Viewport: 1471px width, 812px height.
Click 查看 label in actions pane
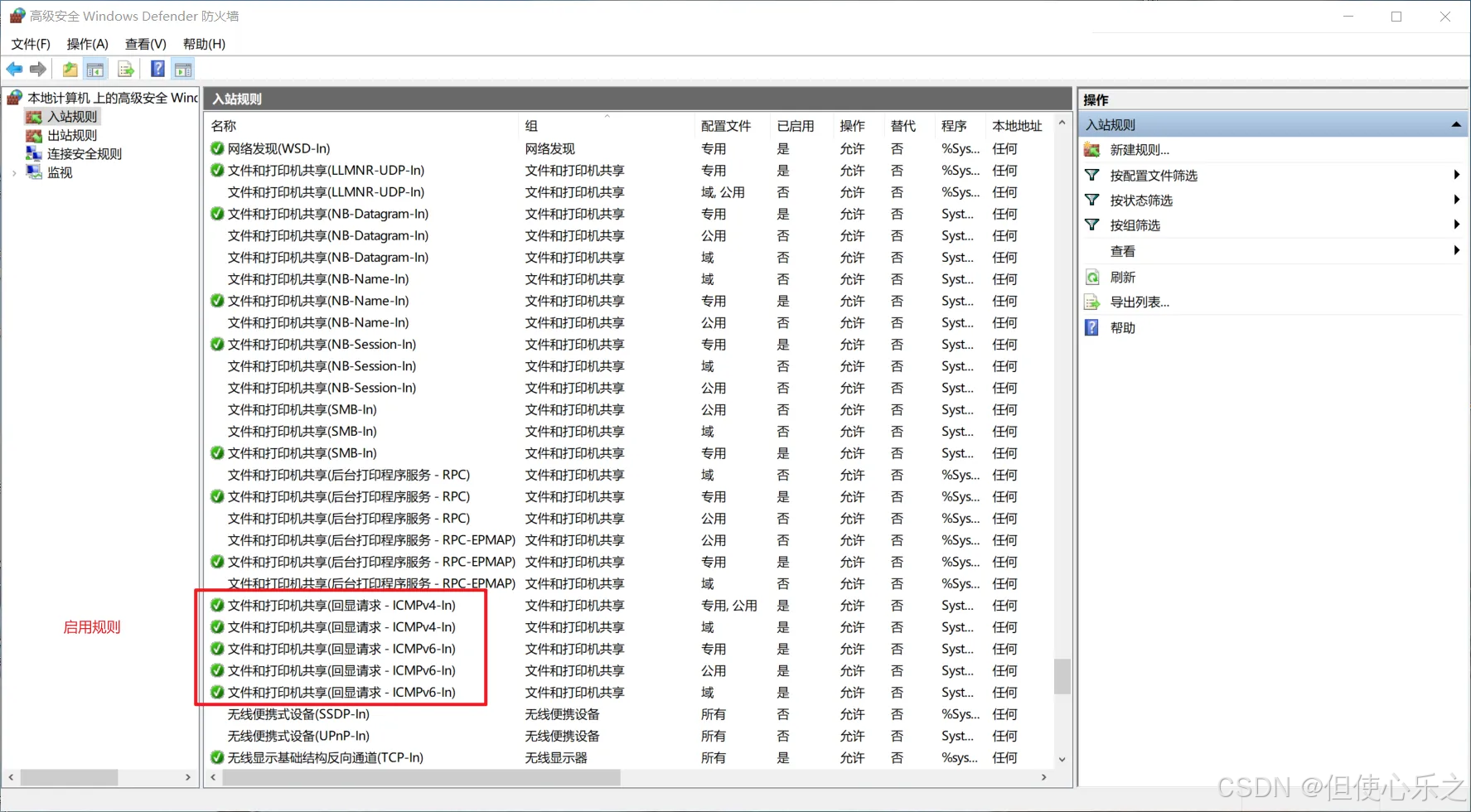coord(1123,251)
